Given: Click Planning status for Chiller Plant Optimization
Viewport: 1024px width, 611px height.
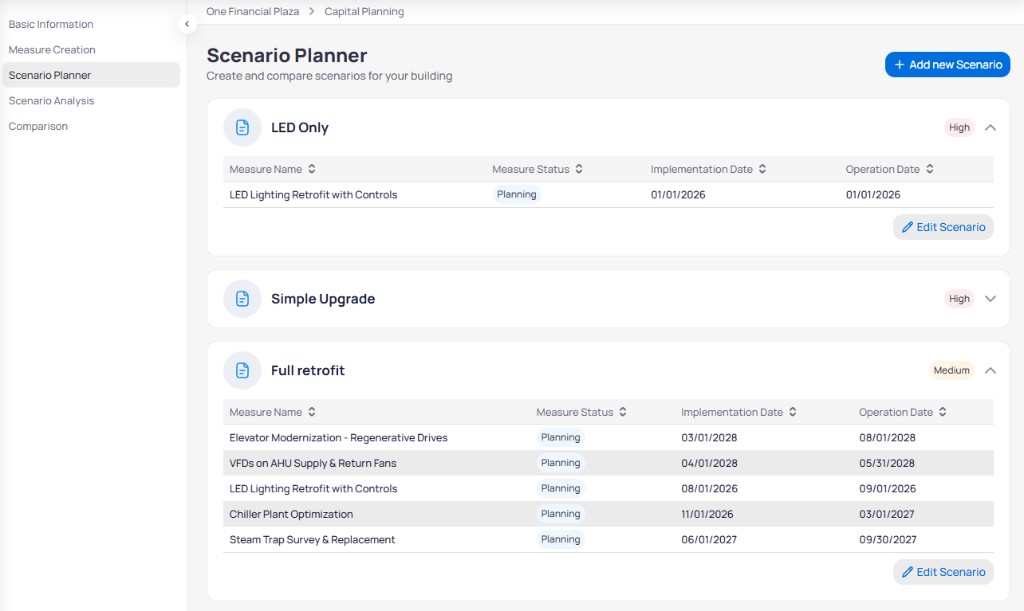Looking at the screenshot, I should click(560, 514).
